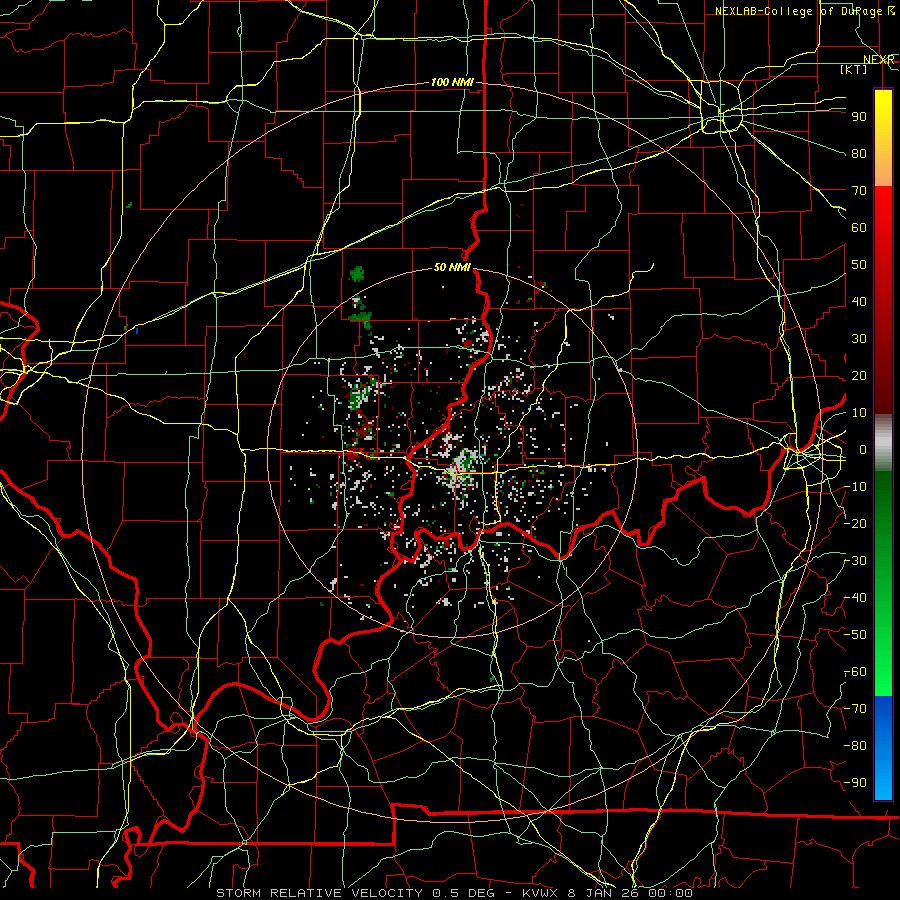900x900 pixels.
Task: Click the gray zero-velocity color bar segment
Action: [883, 443]
